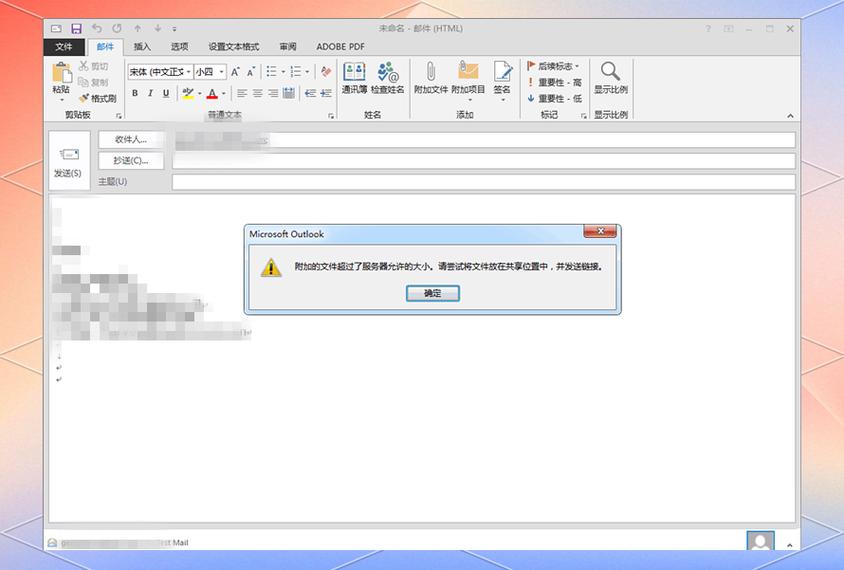Decrease the paragraph indent
844x570 pixels.
tap(311, 94)
